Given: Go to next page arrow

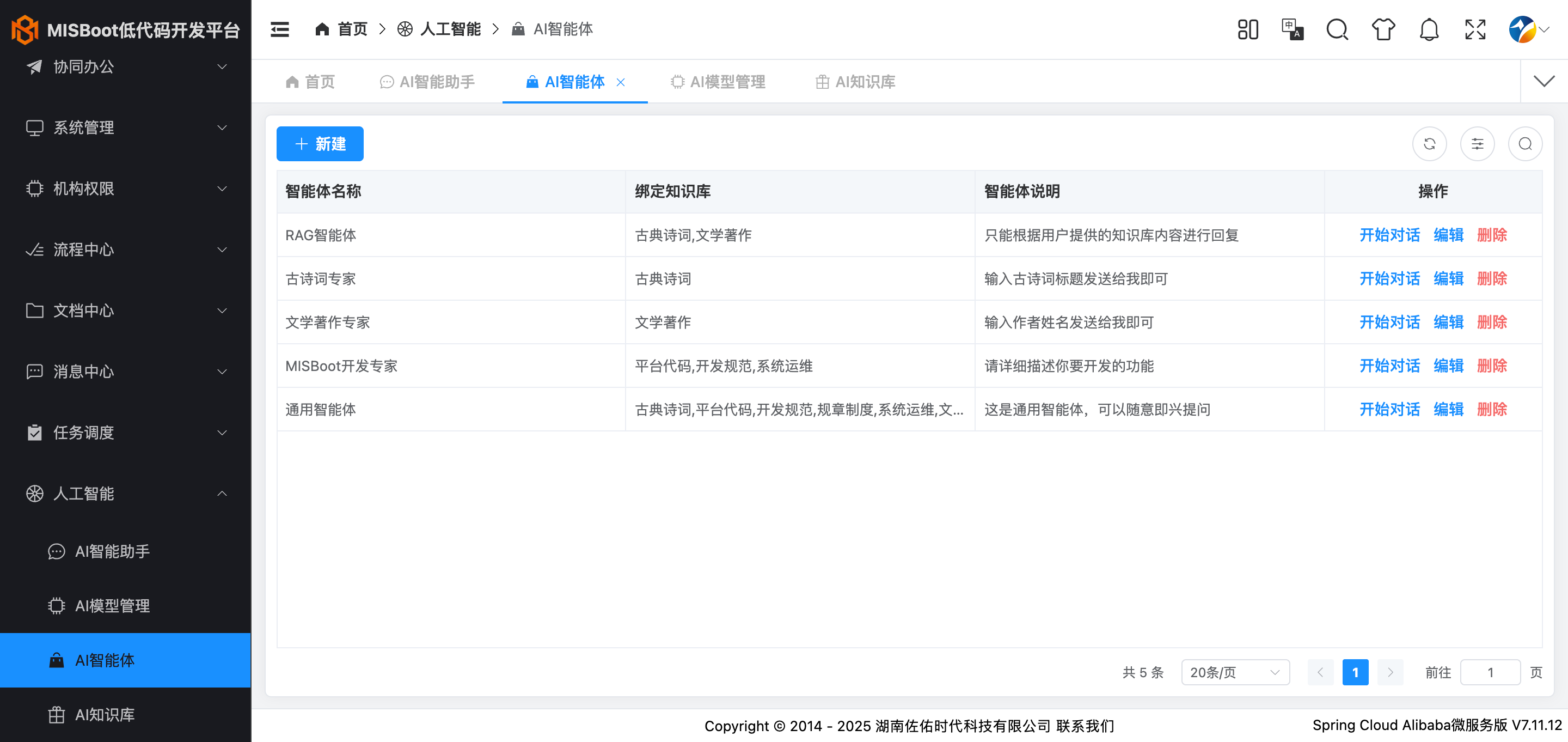Looking at the screenshot, I should pos(1391,672).
